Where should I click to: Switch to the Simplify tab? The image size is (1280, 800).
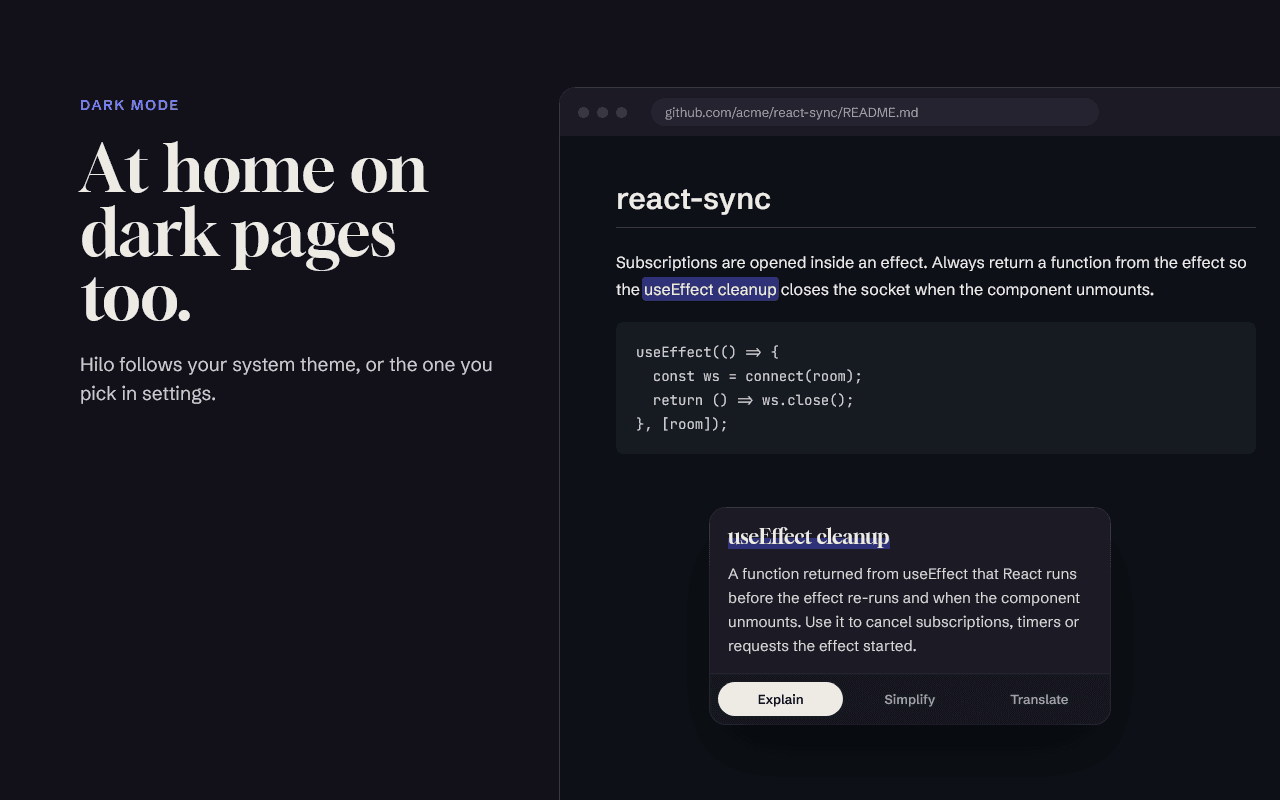(x=909, y=699)
